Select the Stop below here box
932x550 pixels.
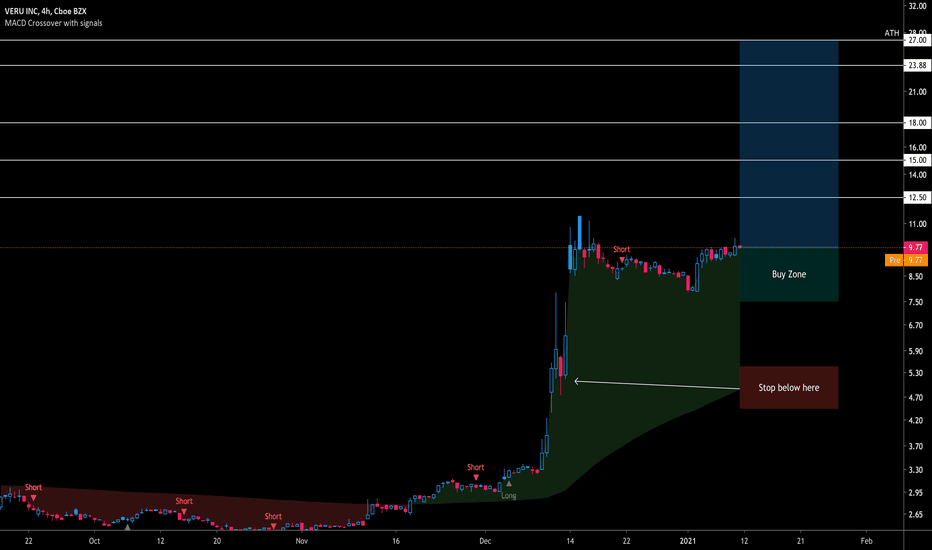pyautogui.click(x=789, y=388)
